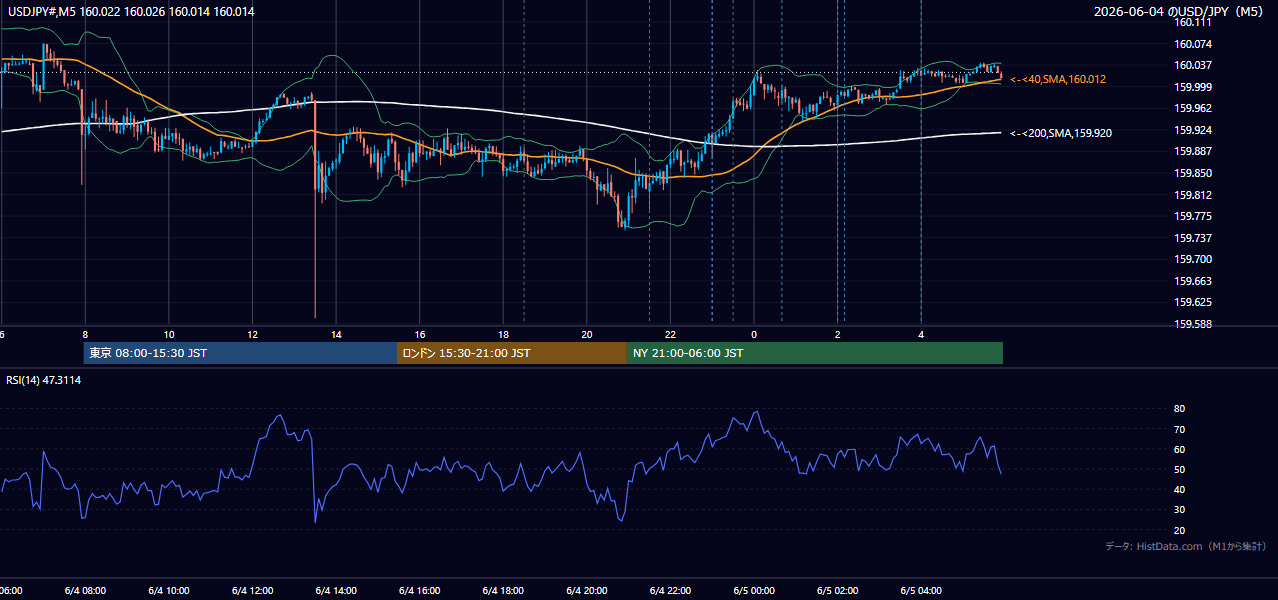
Task: Click the RSI(14) 47.3114 indicator label
Action: 44,380
